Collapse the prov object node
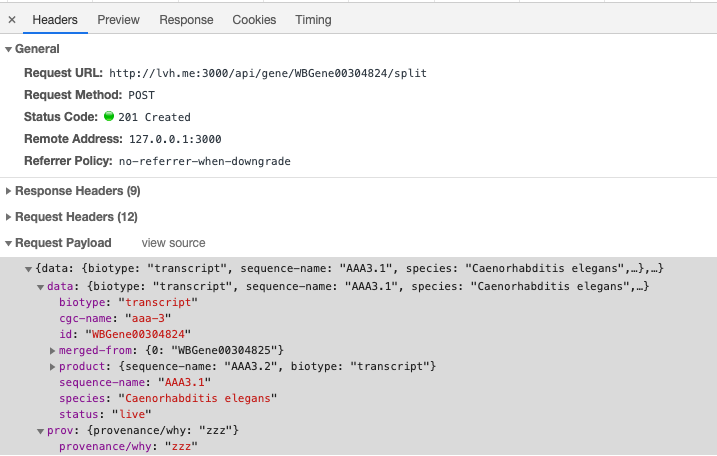The width and height of the screenshot is (717, 456). [x=40, y=431]
